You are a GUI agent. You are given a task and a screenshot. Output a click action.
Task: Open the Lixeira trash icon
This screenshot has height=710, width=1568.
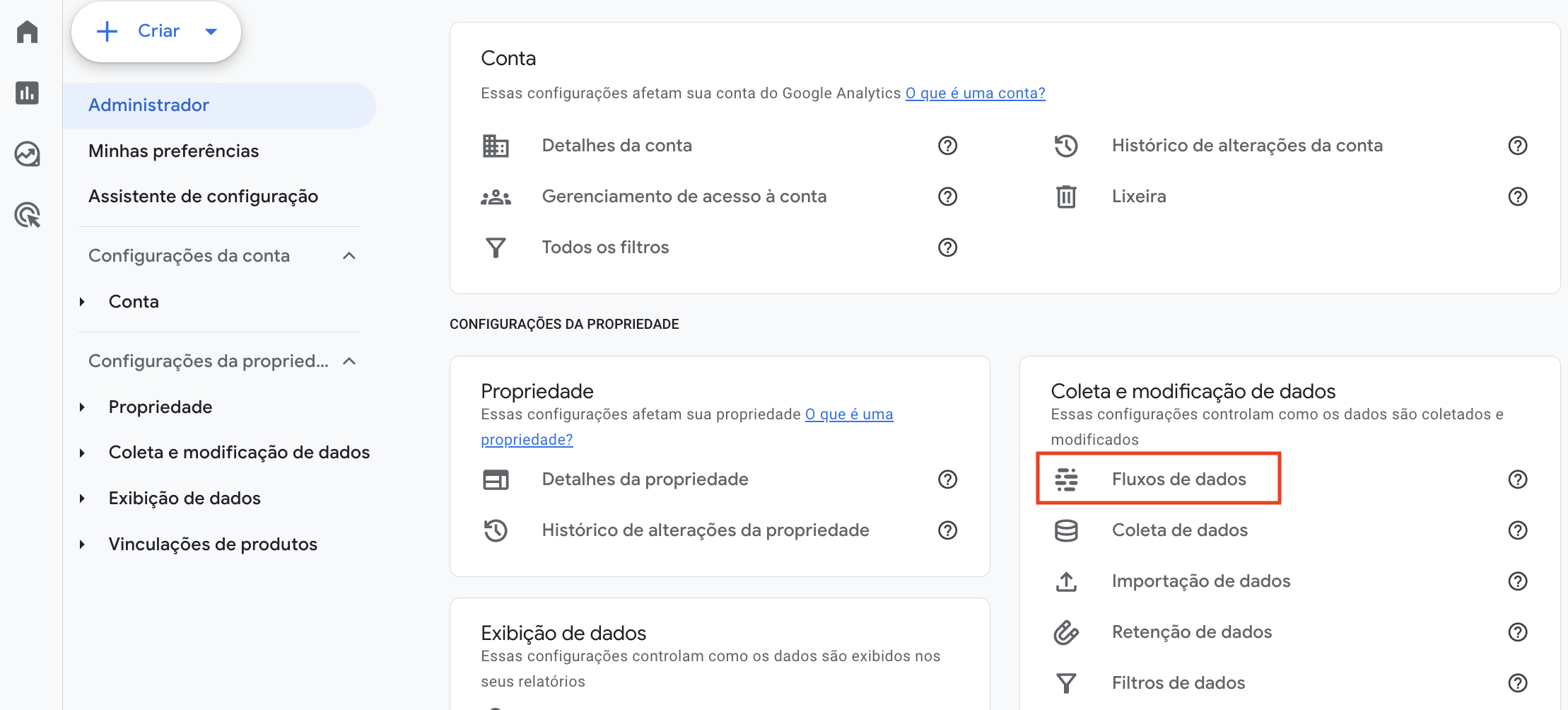click(1066, 197)
